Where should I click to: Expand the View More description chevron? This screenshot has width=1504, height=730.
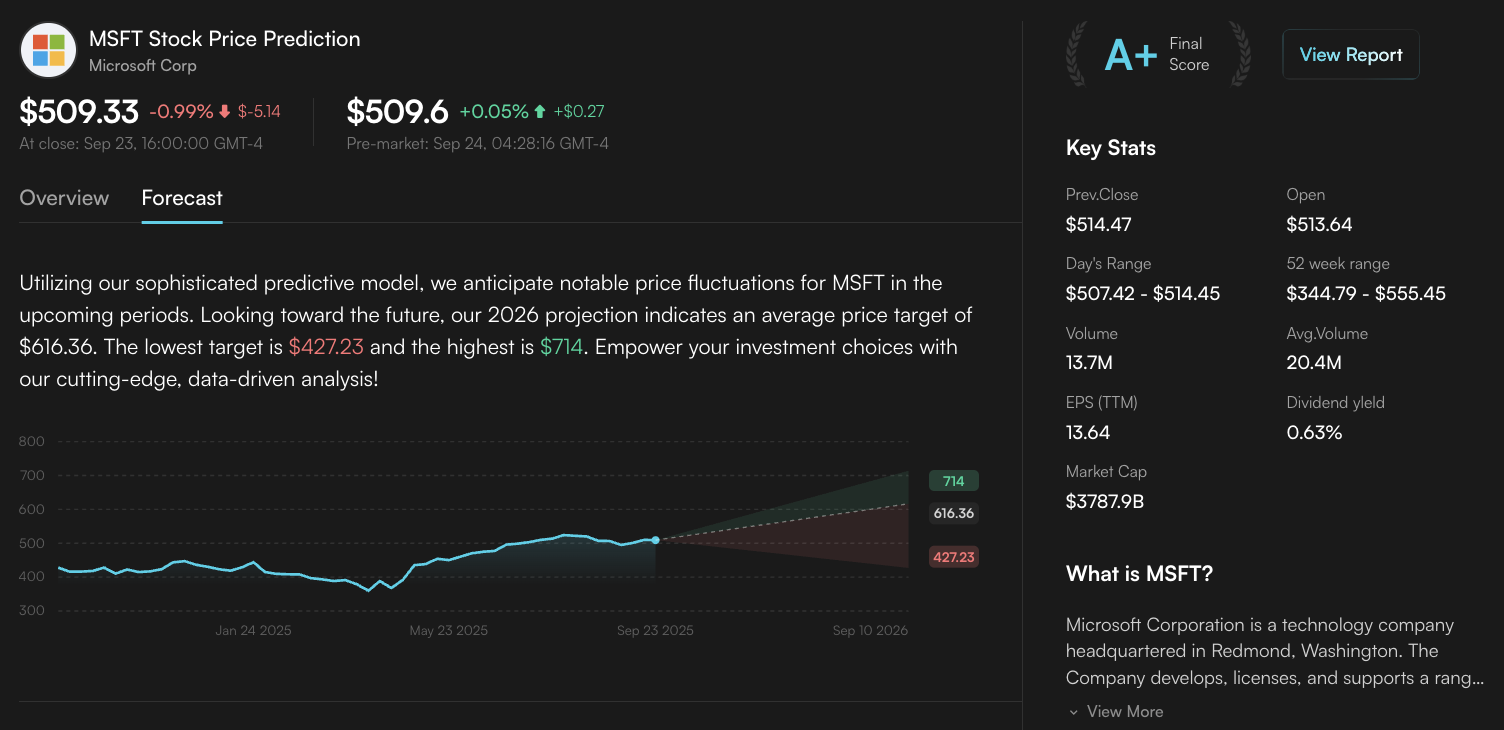pyautogui.click(x=1074, y=712)
